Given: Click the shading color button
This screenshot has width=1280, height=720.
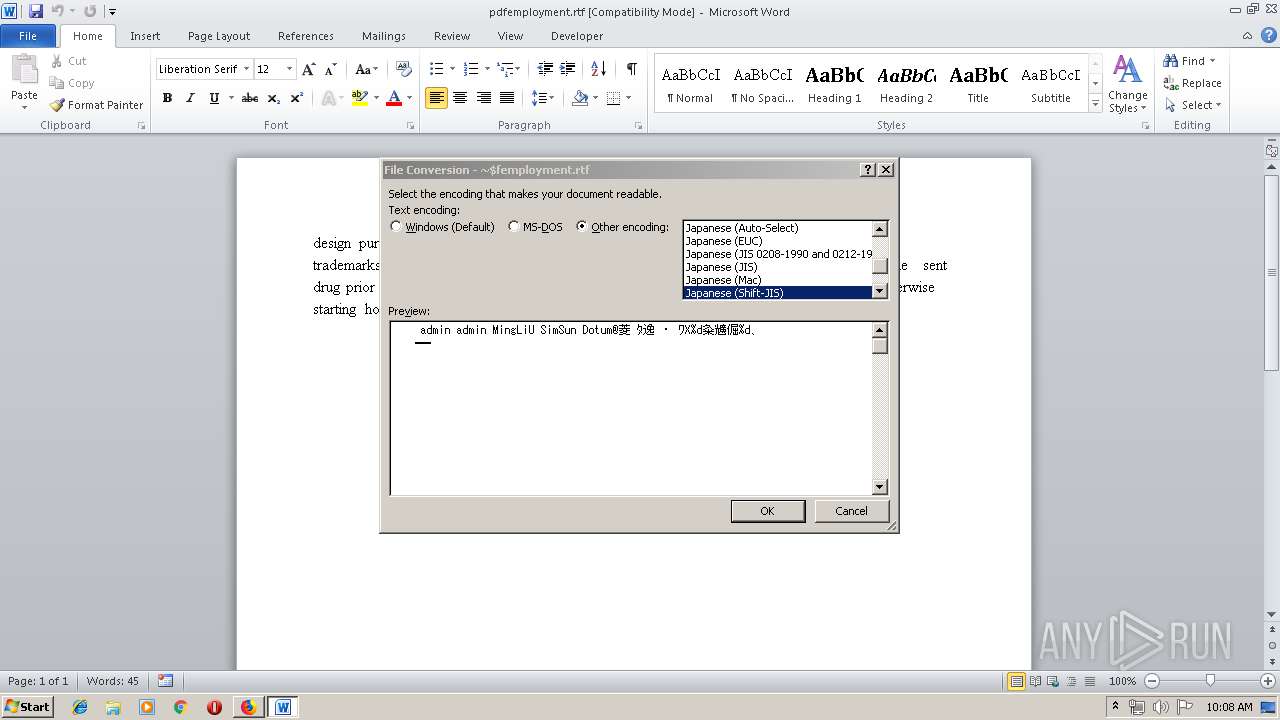Looking at the screenshot, I should [x=580, y=98].
